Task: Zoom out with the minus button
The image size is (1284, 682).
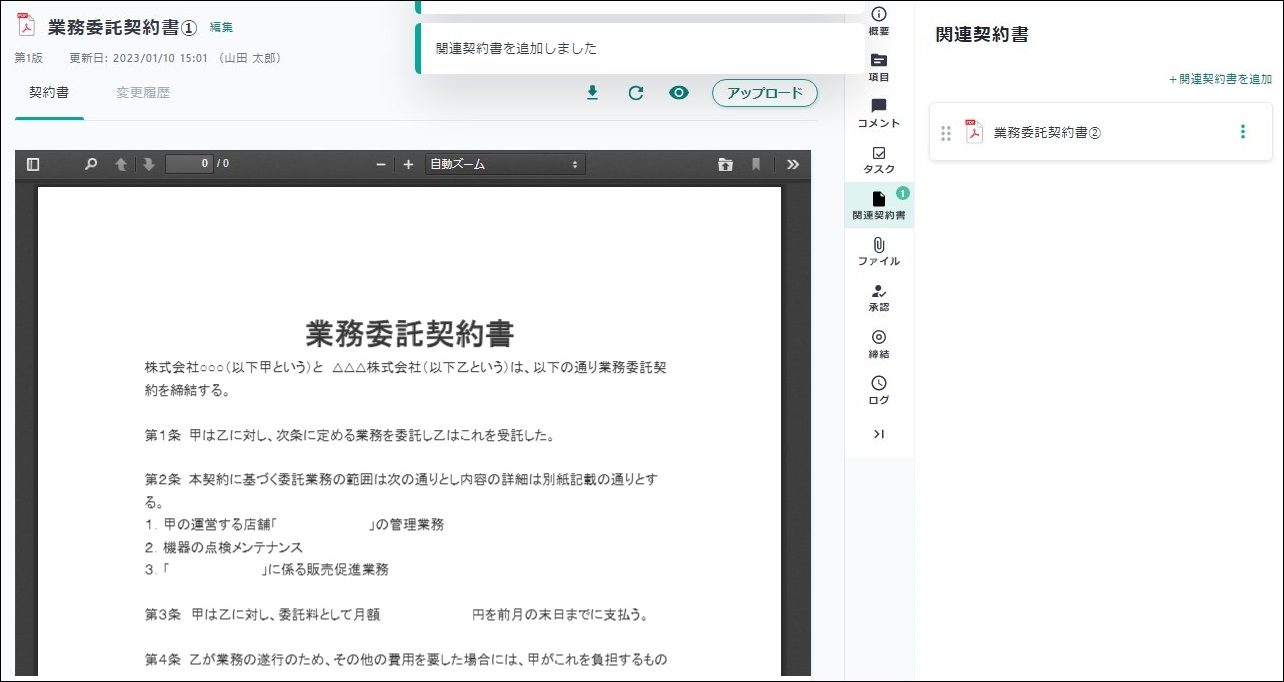Action: 381,164
